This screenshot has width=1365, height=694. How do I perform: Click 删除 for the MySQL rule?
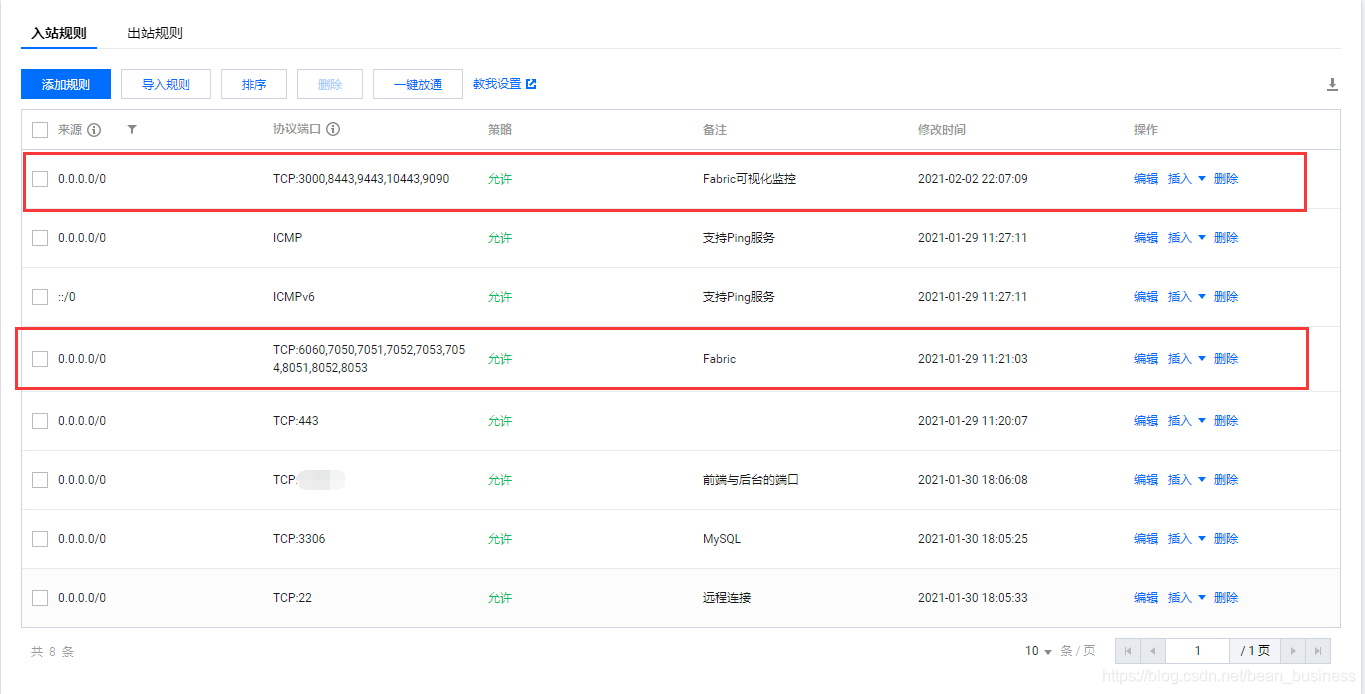click(1226, 539)
